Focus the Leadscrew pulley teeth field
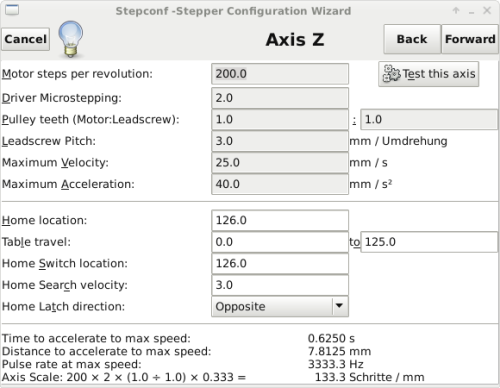Image resolution: width=500 pixels, height=388 pixels. point(429,119)
